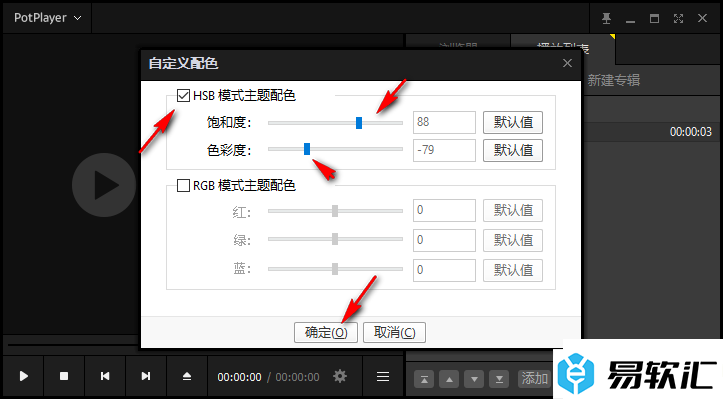The width and height of the screenshot is (723, 399).
Task: Click 默认值 button for 红
Action: [x=513, y=210]
